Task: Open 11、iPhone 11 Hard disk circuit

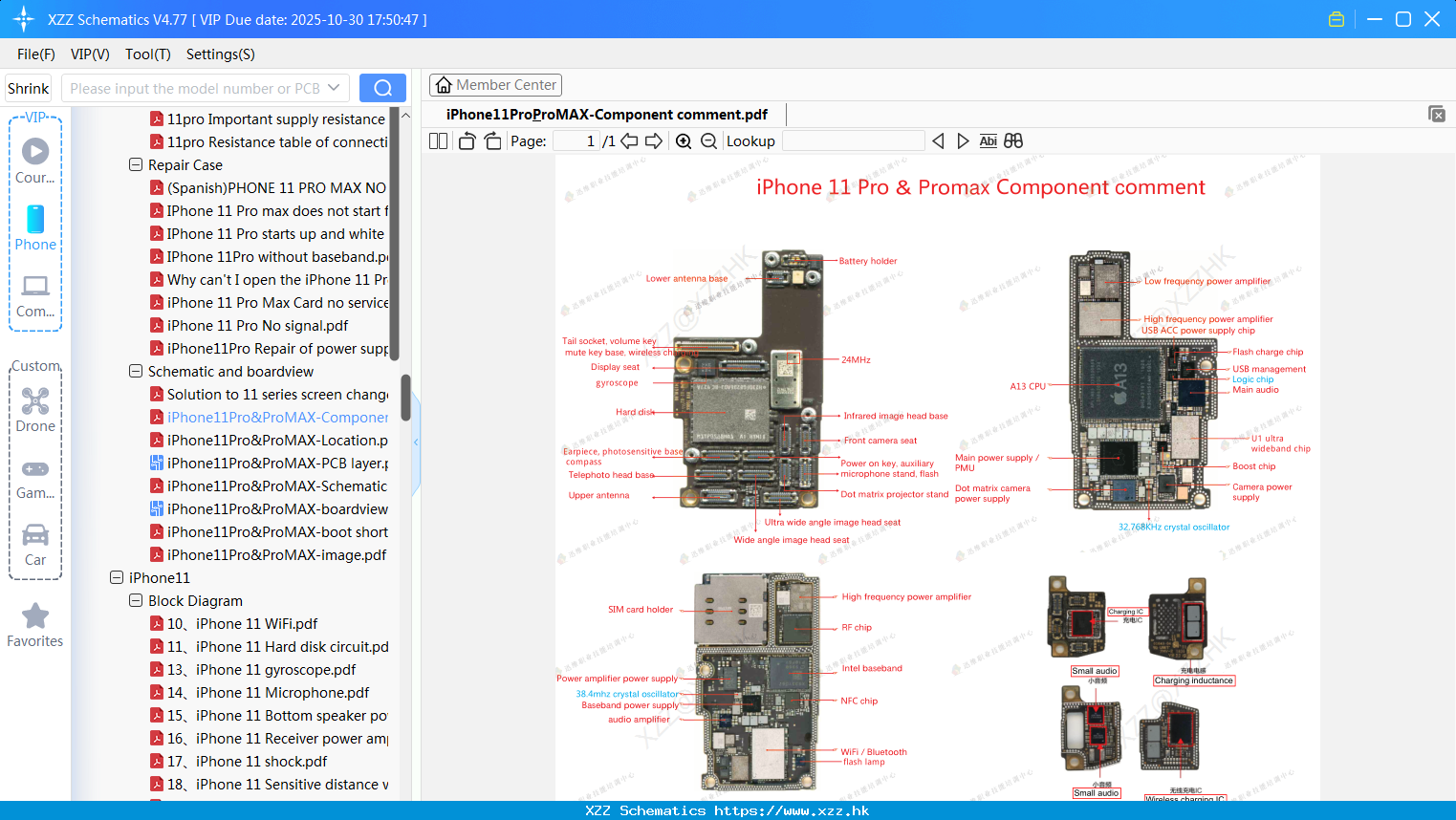Action: point(269,646)
